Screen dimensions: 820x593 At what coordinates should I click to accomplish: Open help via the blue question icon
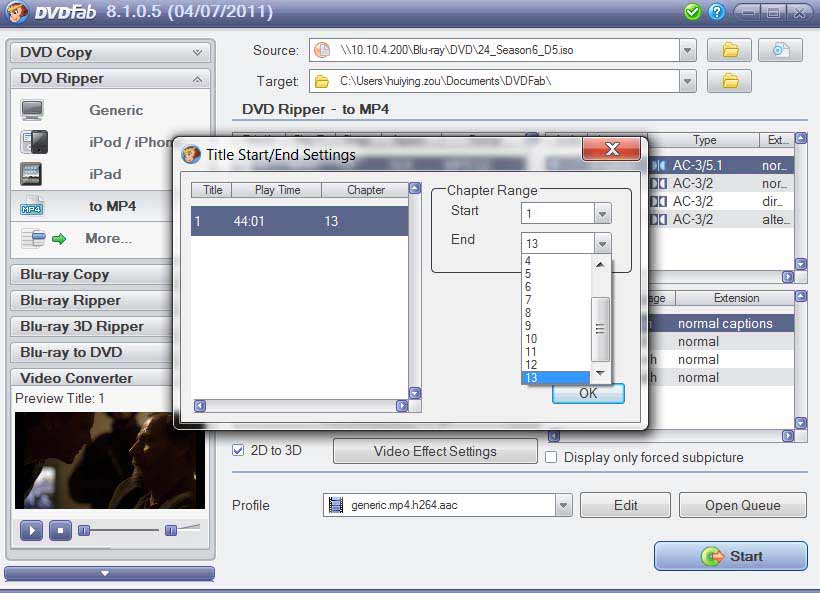(716, 12)
